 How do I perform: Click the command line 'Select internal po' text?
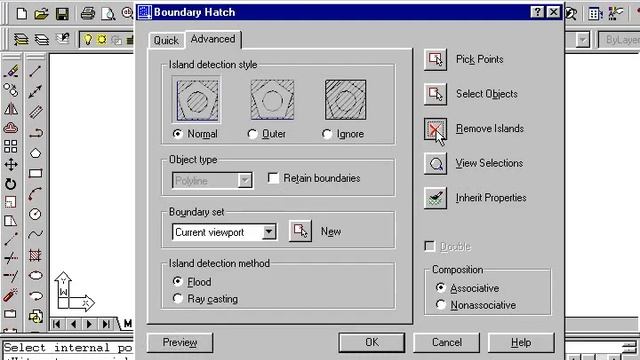pyautogui.click(x=68, y=348)
